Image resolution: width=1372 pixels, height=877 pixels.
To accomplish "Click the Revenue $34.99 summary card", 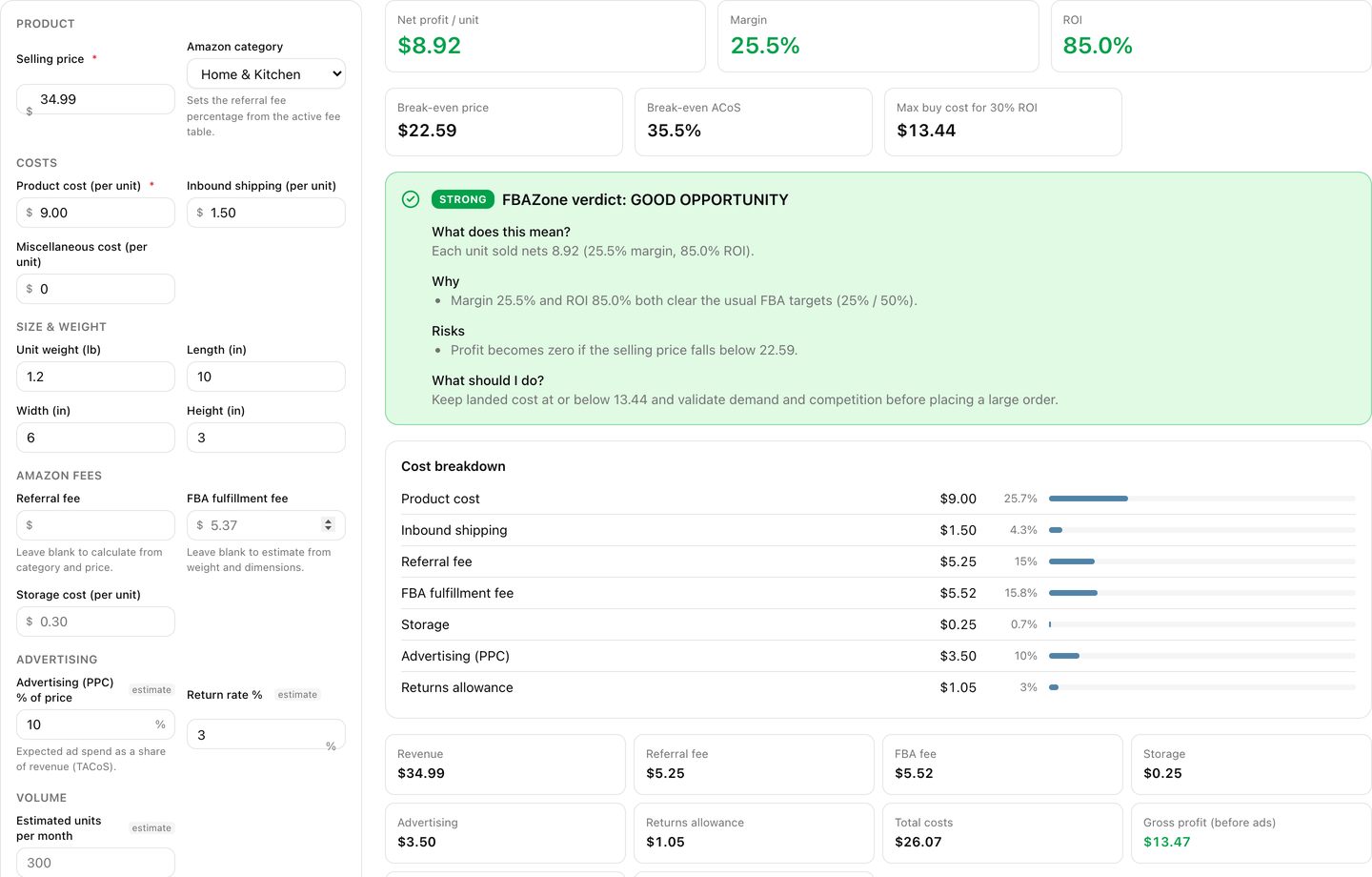I will [505, 765].
